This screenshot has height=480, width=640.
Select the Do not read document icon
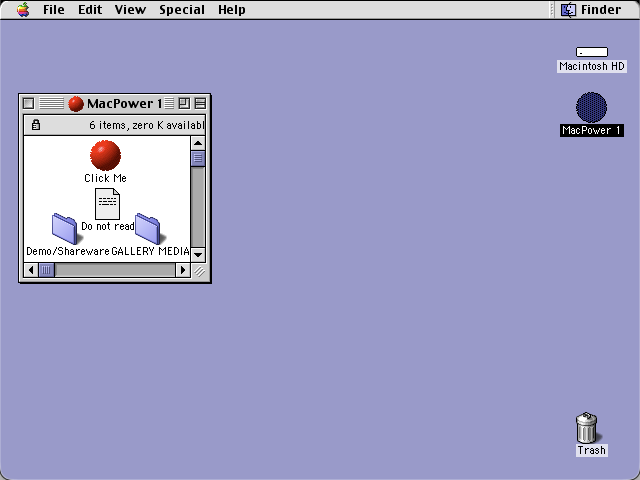[x=107, y=204]
